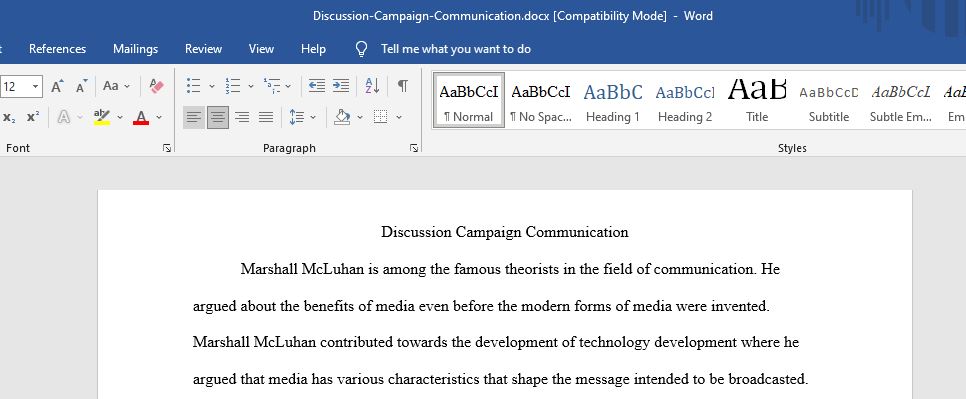Click the Decrease Indent icon
The height and width of the screenshot is (399, 966).
click(x=317, y=86)
